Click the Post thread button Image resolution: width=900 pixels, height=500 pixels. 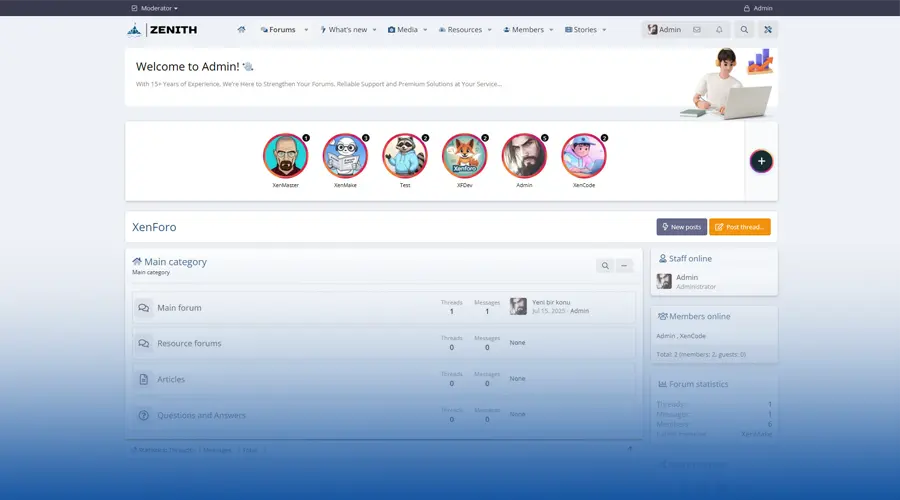pyautogui.click(x=740, y=227)
